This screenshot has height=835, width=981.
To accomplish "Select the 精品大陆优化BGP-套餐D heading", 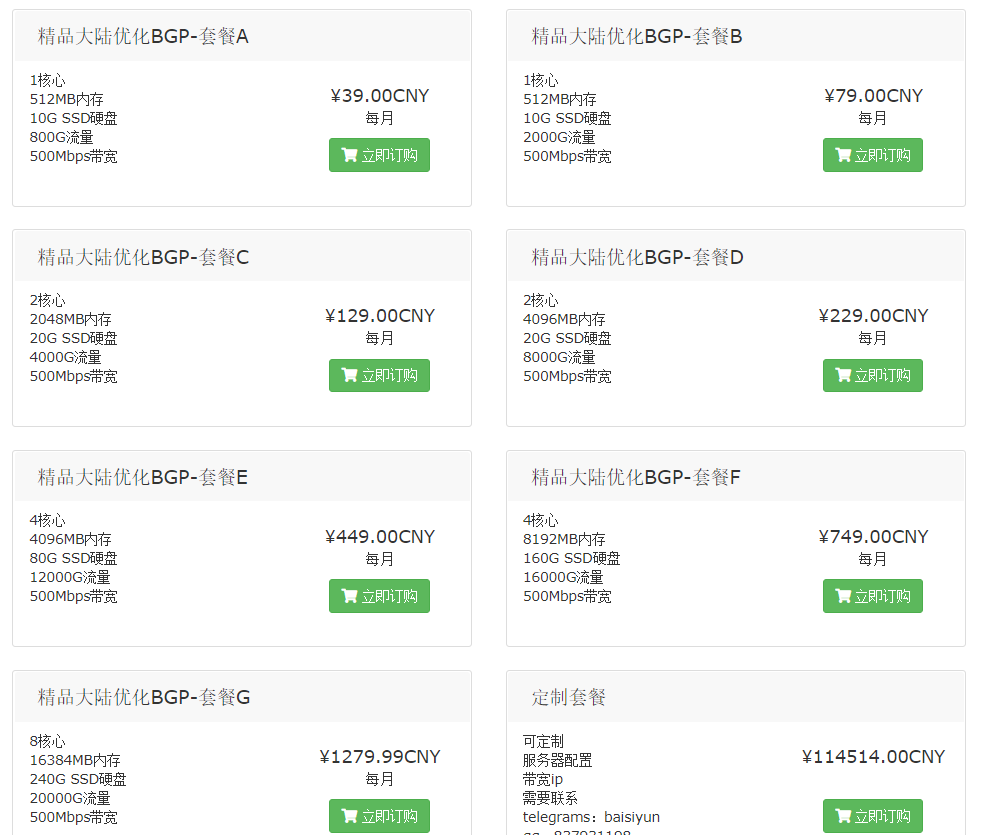I will pos(637,257).
